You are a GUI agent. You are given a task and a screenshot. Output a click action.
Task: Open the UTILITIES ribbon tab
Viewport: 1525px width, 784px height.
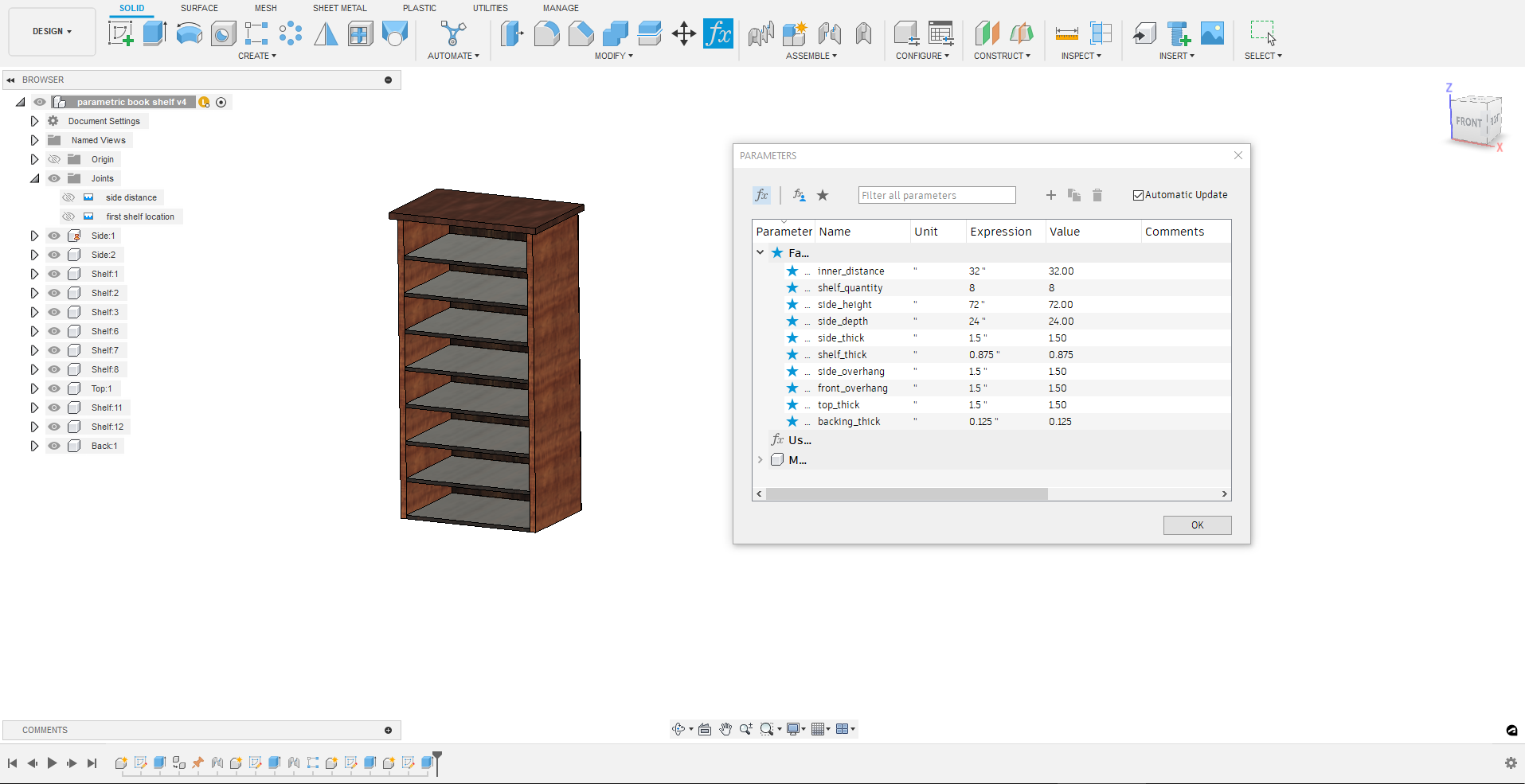tap(490, 8)
